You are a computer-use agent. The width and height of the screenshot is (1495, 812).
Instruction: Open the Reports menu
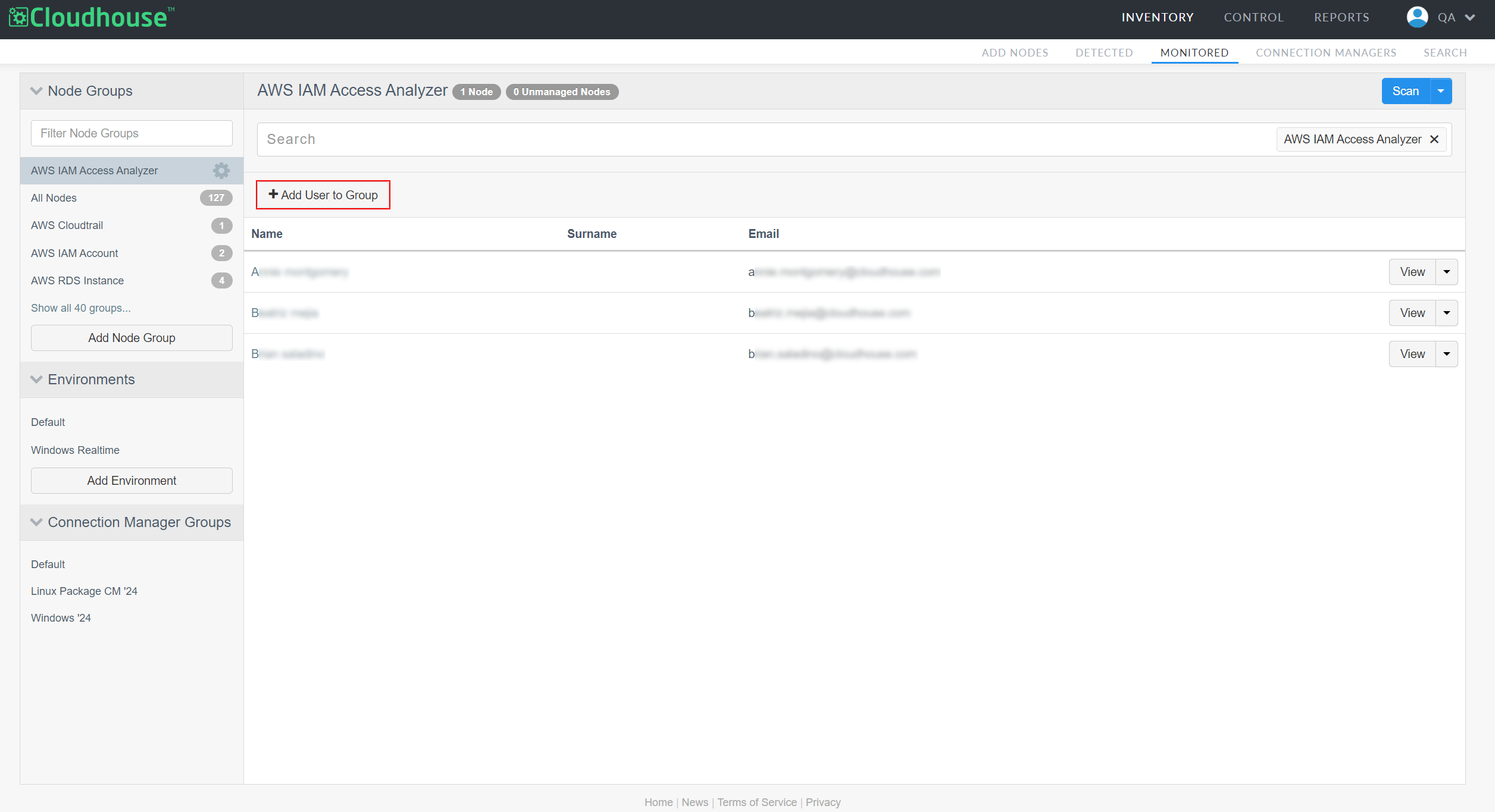[x=1341, y=17]
